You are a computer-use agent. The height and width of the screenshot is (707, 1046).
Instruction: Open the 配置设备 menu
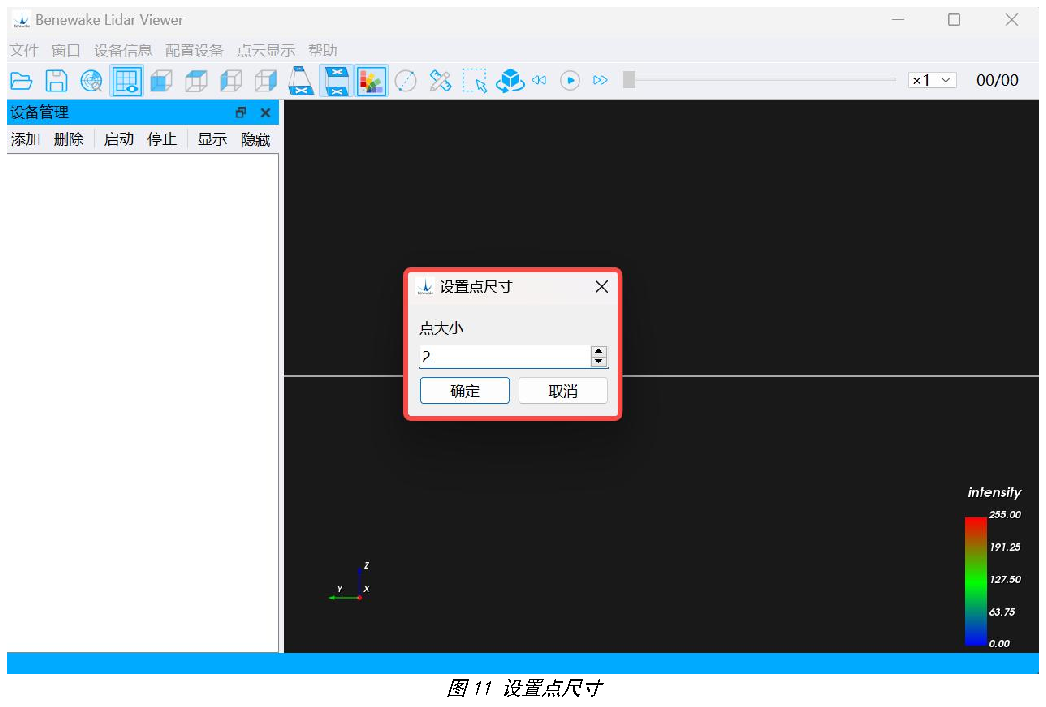coord(194,51)
